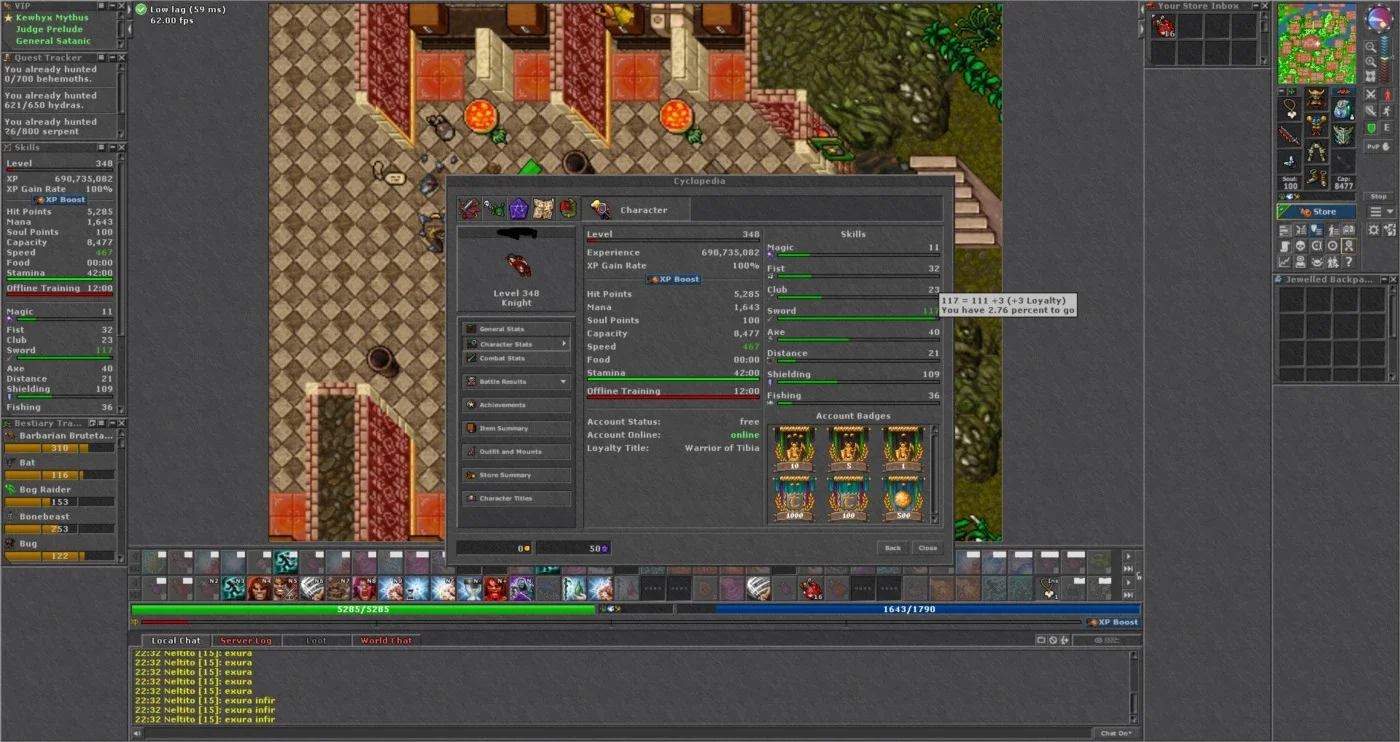Screen dimensions: 1400x742
Task: Open the Bestiary tab in Cyclopedia
Action: [x=494, y=209]
